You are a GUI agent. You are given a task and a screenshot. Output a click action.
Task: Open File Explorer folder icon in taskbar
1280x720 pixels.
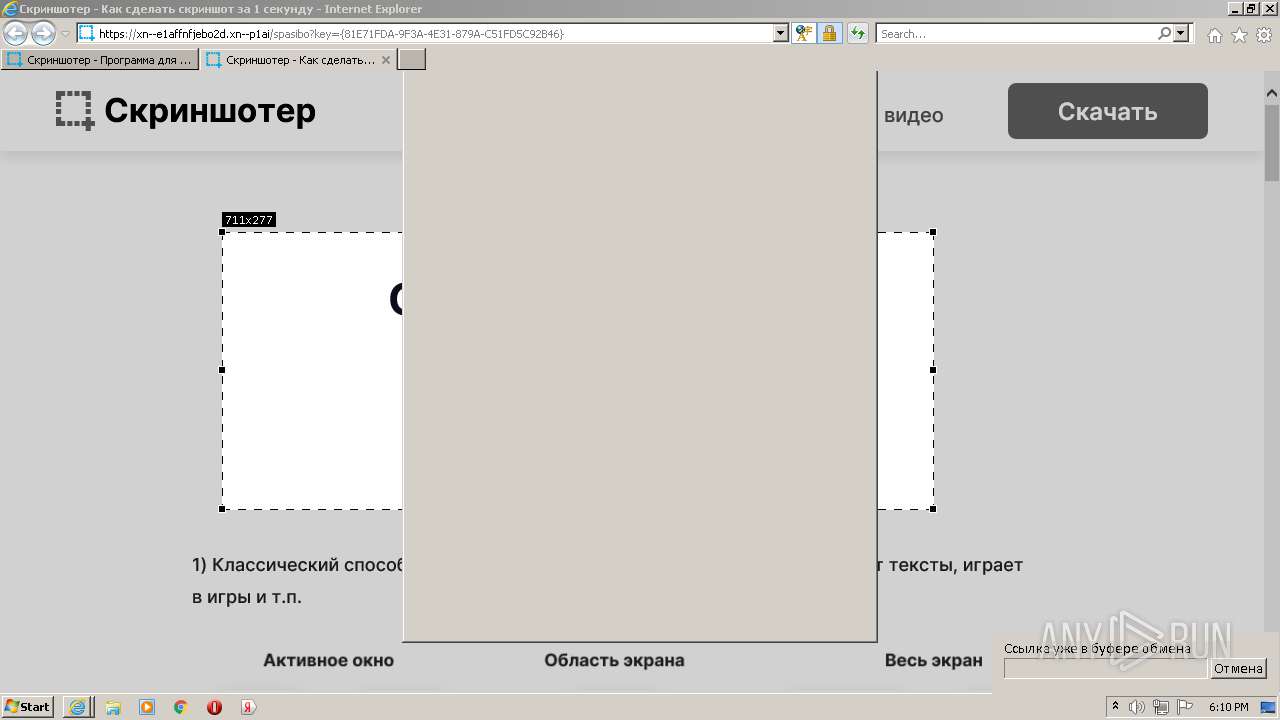coord(113,707)
